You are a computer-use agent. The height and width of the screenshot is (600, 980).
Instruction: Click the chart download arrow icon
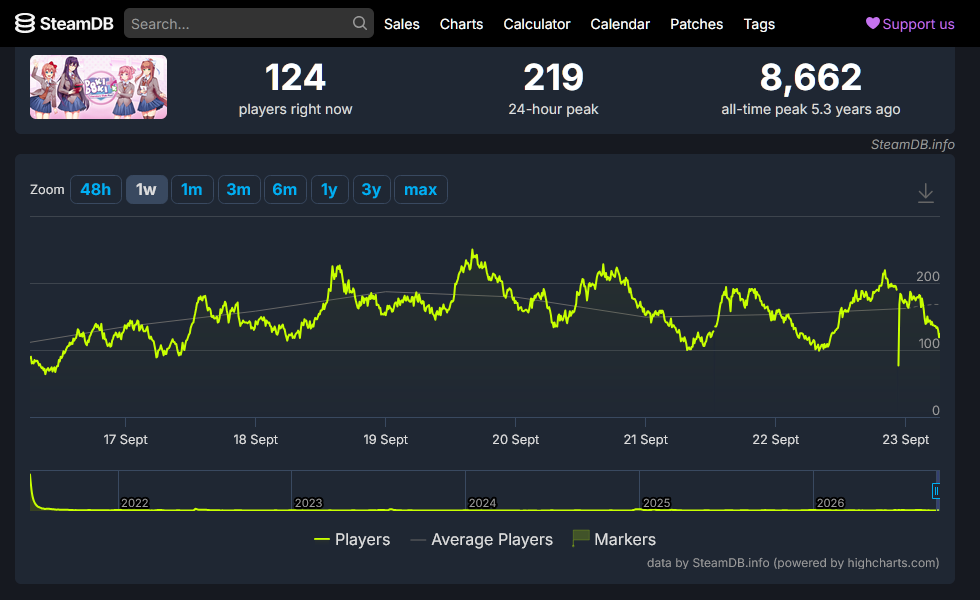pos(926,193)
